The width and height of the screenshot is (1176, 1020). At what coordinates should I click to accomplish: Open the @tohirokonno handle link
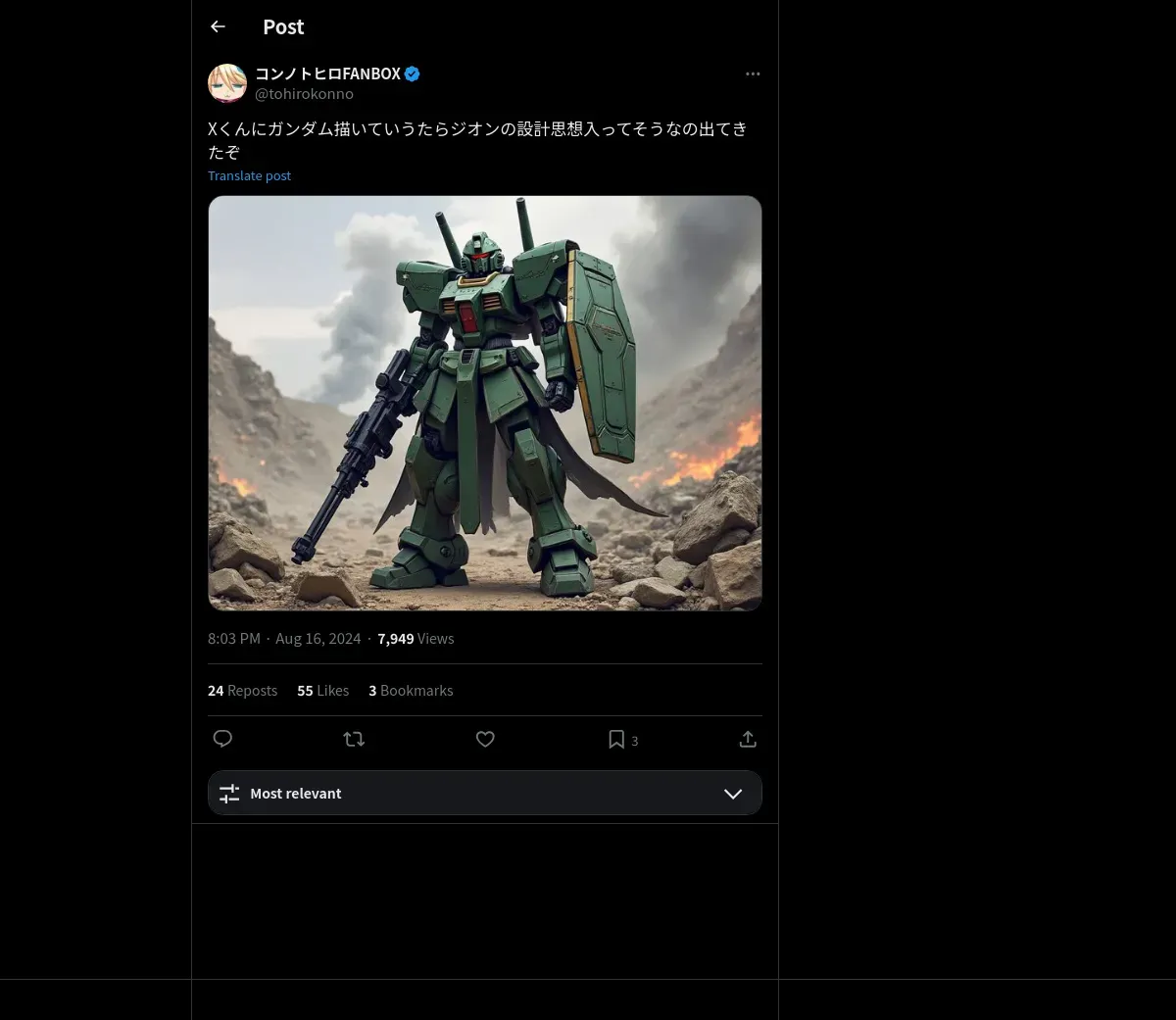304,94
